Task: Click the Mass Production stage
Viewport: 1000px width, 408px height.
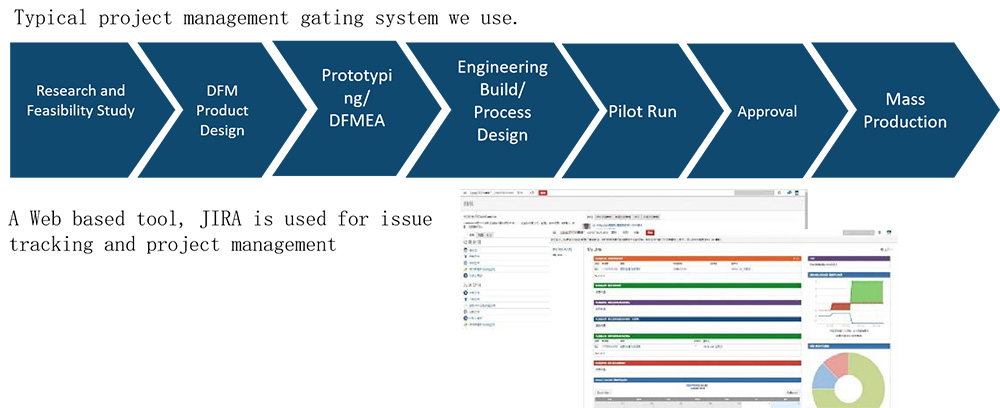Action: pyautogui.click(x=904, y=110)
